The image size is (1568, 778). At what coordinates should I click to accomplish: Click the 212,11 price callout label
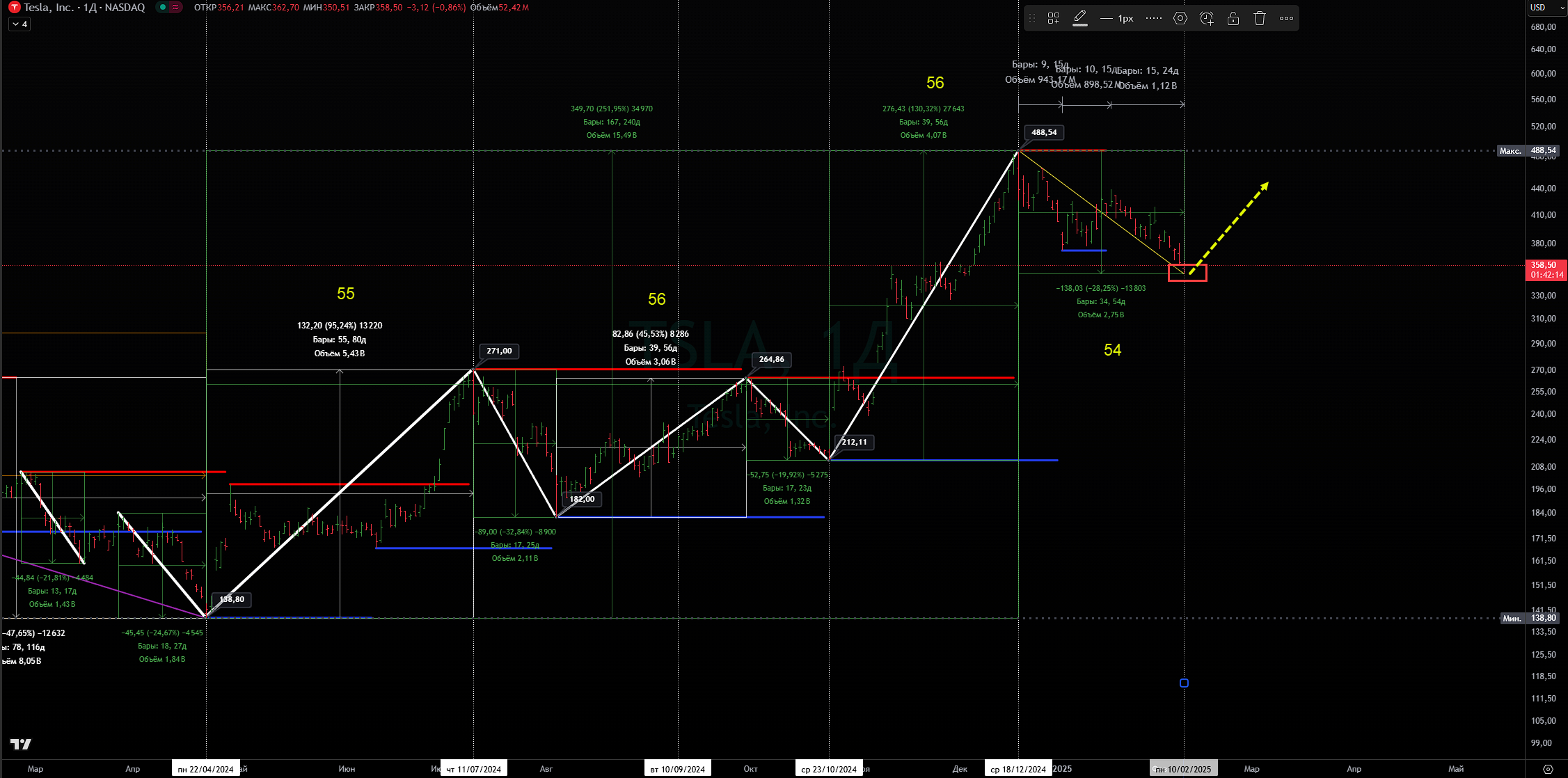tap(854, 442)
